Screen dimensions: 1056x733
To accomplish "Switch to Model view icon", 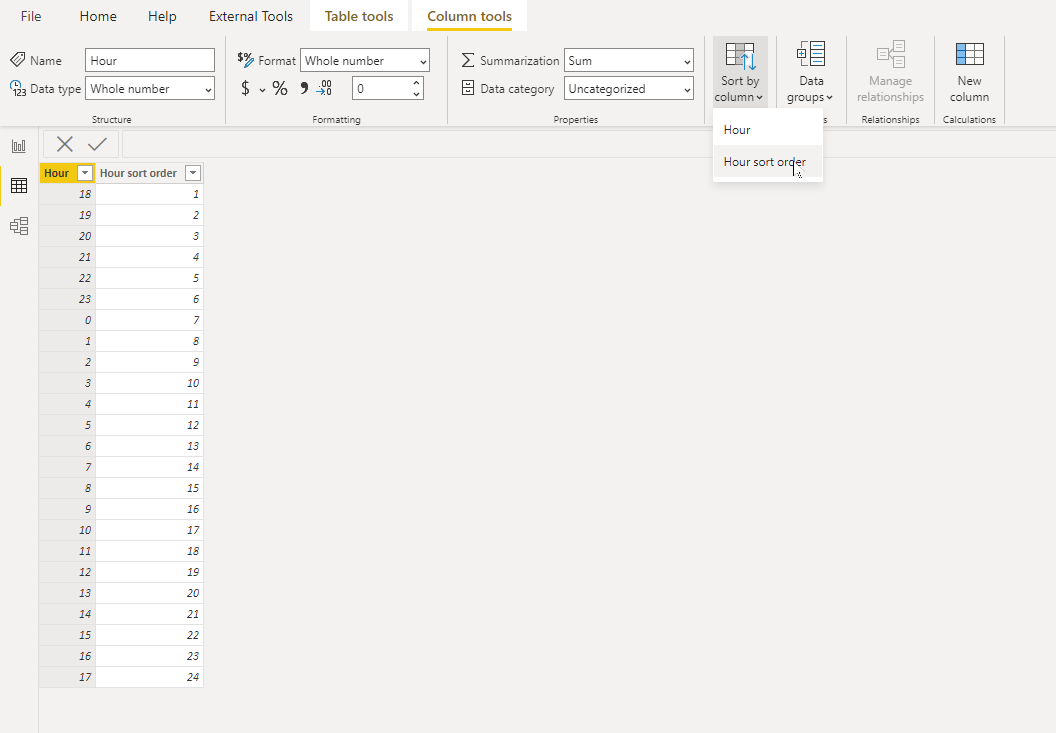I will click(19, 226).
